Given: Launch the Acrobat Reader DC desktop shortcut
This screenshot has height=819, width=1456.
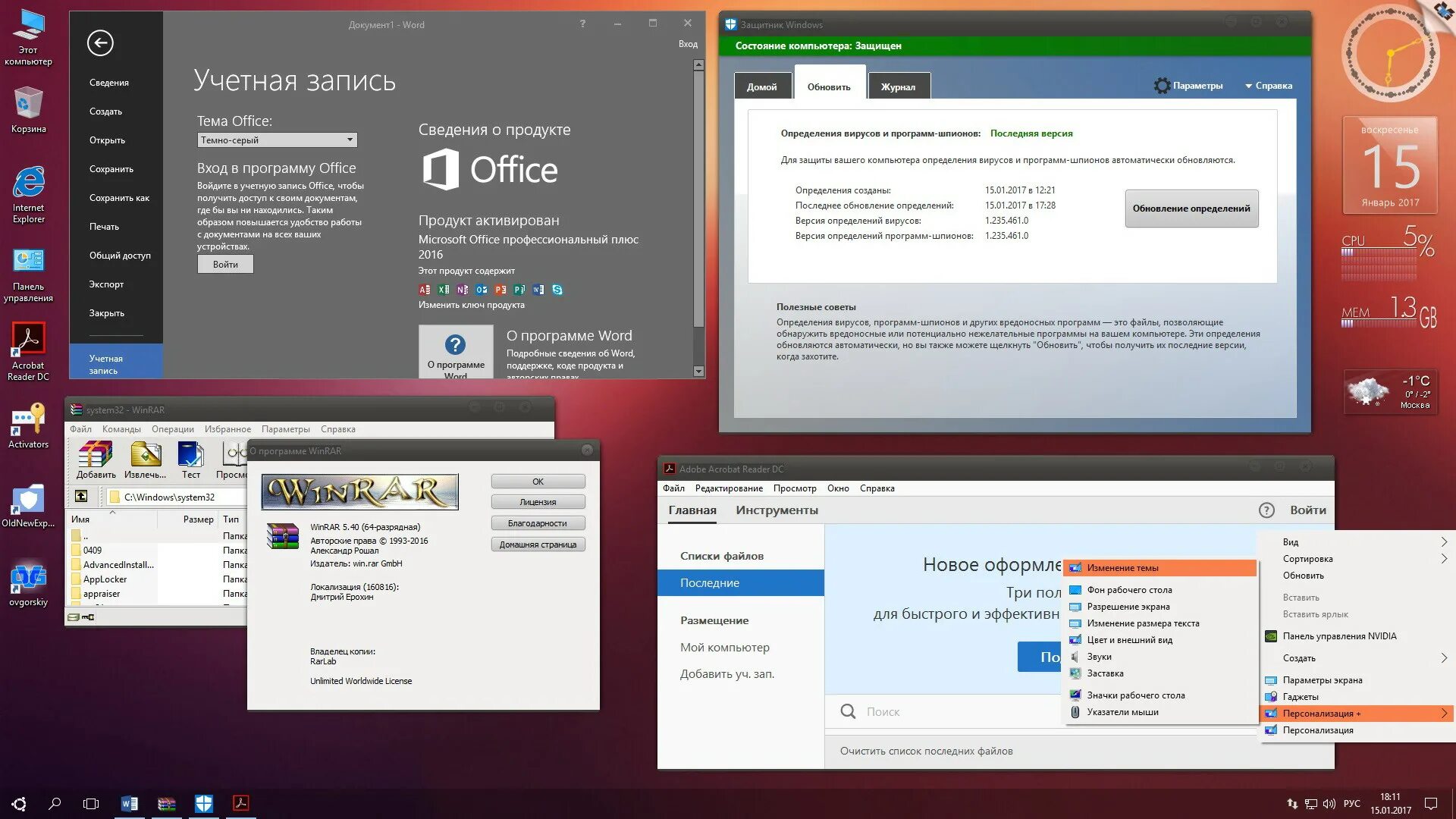Looking at the screenshot, I should pos(28,351).
